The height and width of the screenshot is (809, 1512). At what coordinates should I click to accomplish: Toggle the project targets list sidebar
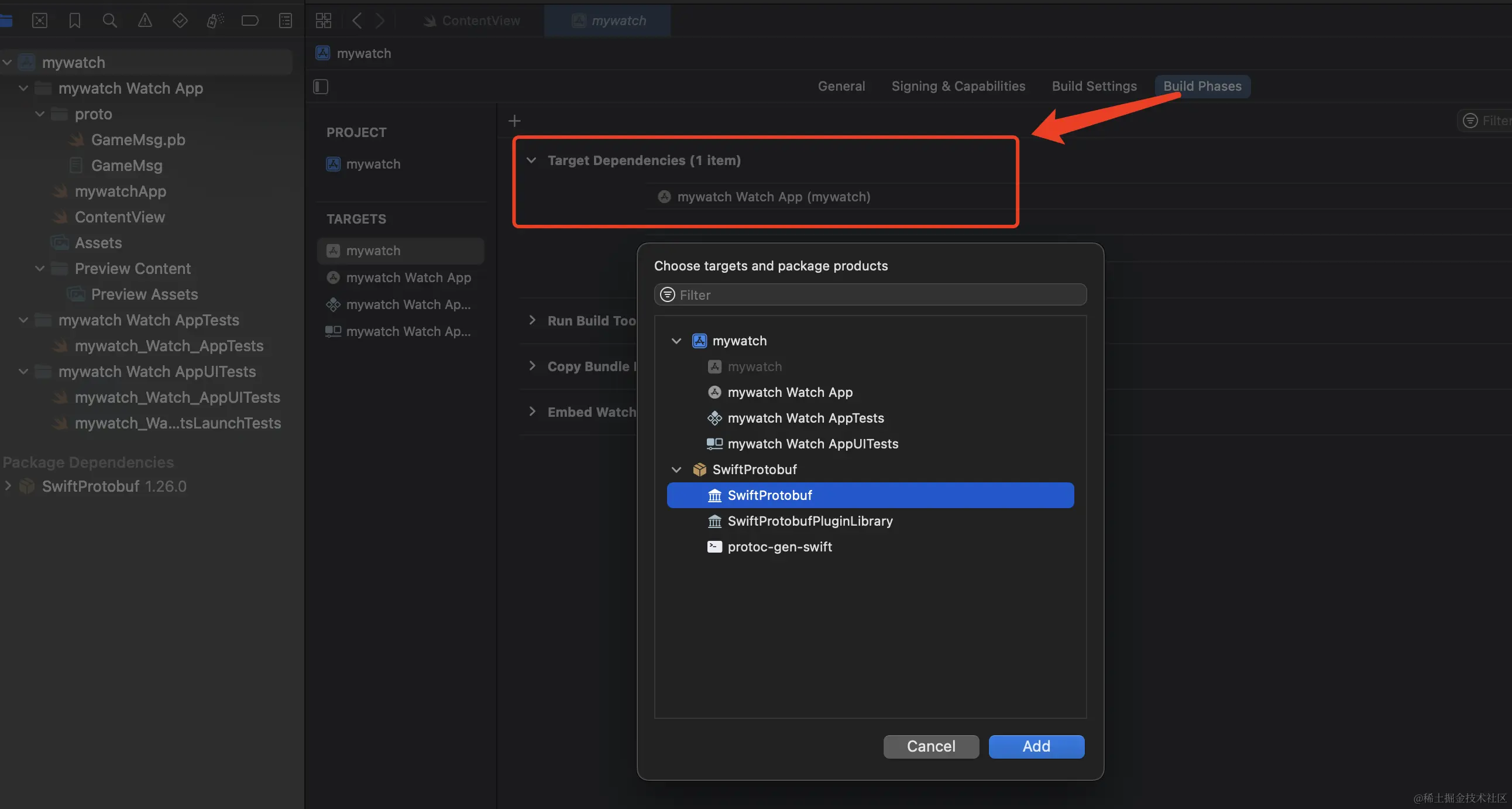pos(321,87)
